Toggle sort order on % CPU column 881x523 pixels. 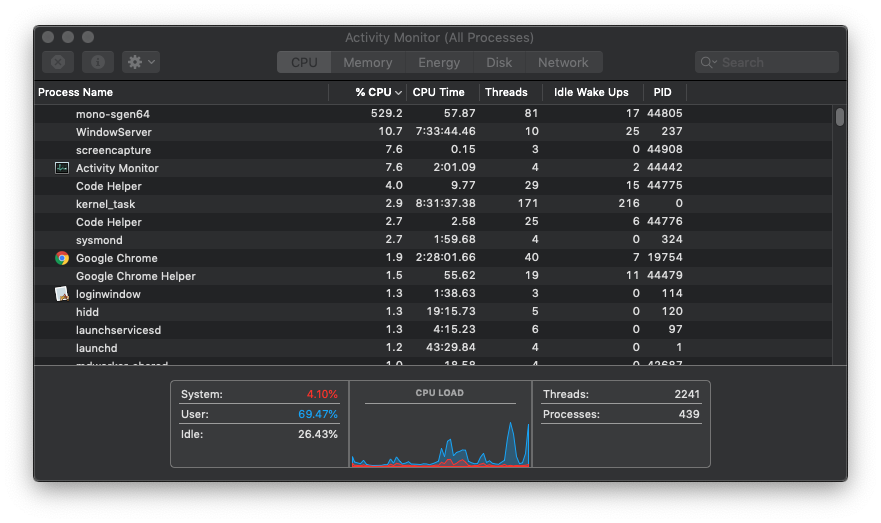click(368, 92)
